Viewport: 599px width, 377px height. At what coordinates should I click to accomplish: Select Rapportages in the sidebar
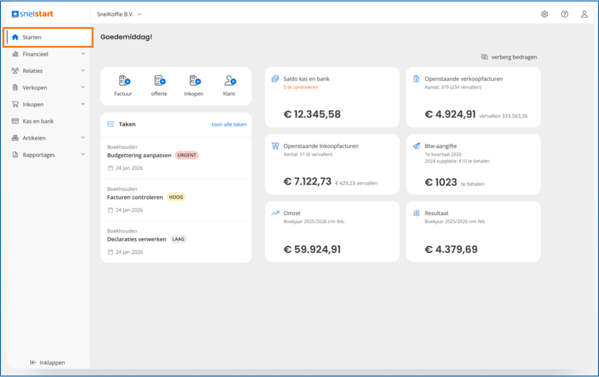click(48, 155)
